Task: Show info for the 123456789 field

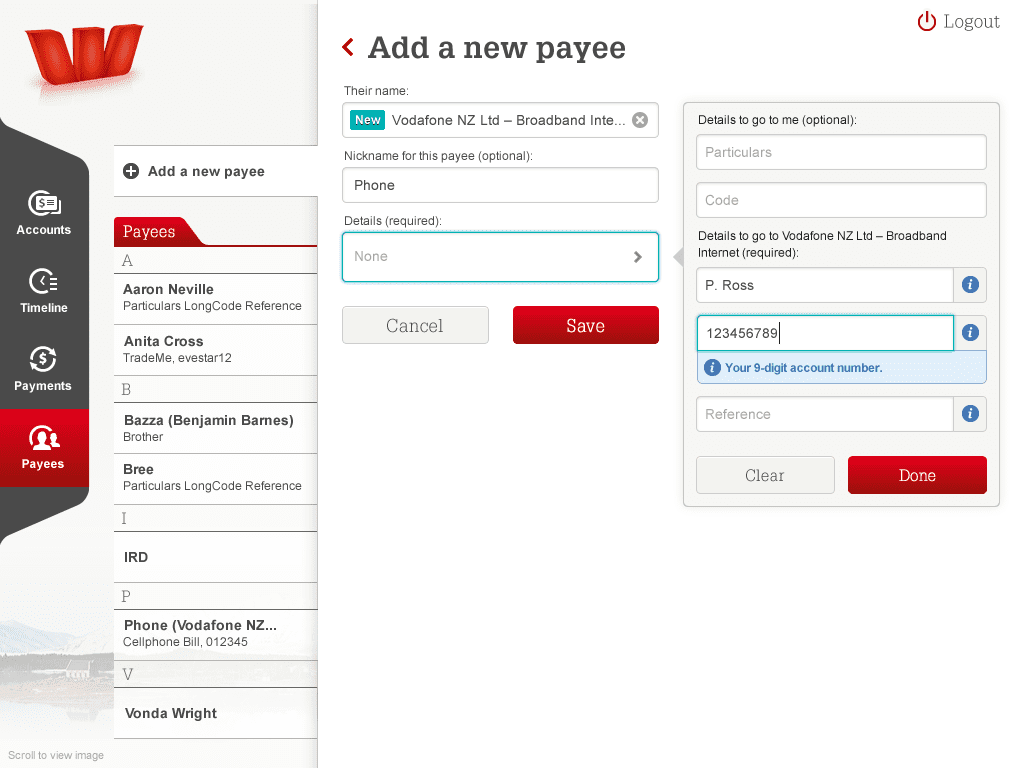Action: [x=970, y=332]
